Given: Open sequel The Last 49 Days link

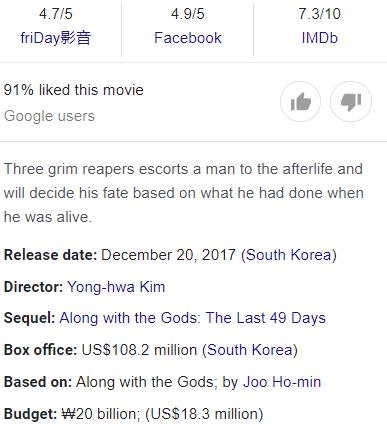Looking at the screenshot, I should (x=192, y=318).
